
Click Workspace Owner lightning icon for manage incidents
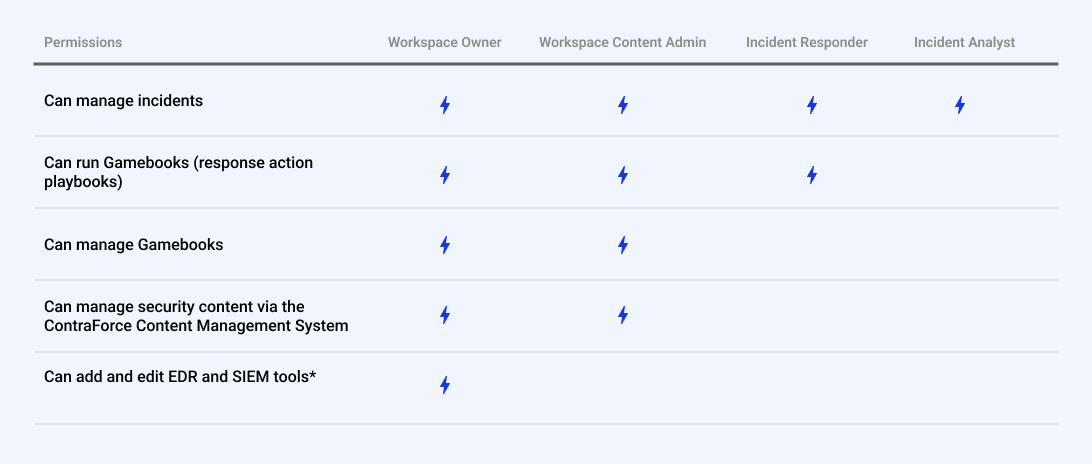[x=445, y=105]
